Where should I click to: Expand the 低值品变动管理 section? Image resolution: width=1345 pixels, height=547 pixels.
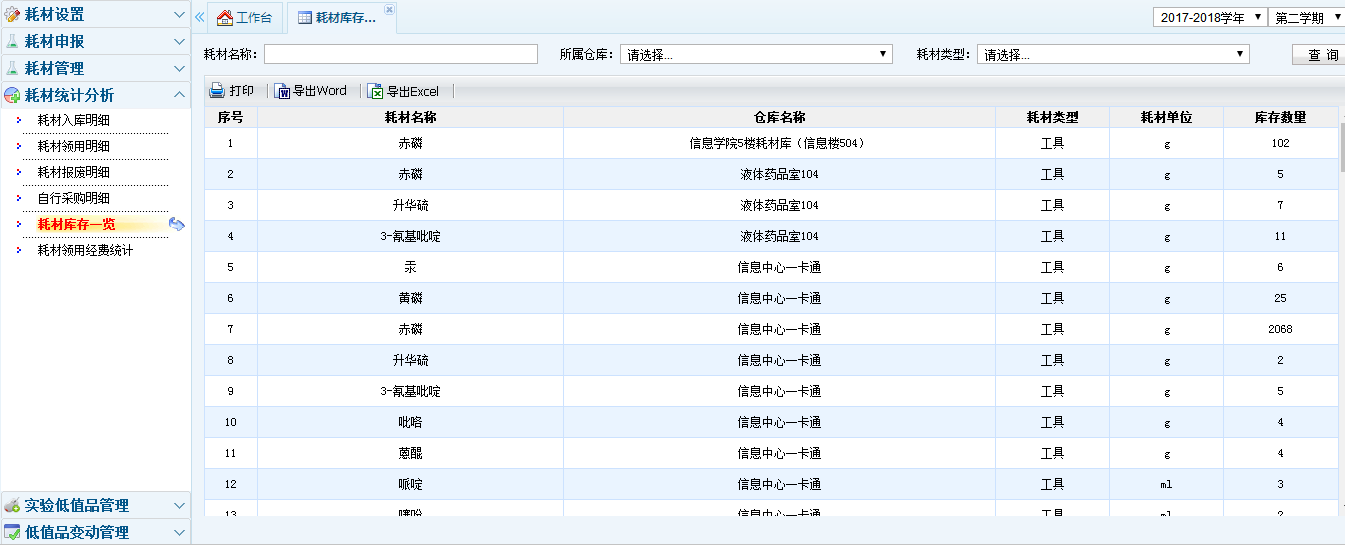point(95,533)
